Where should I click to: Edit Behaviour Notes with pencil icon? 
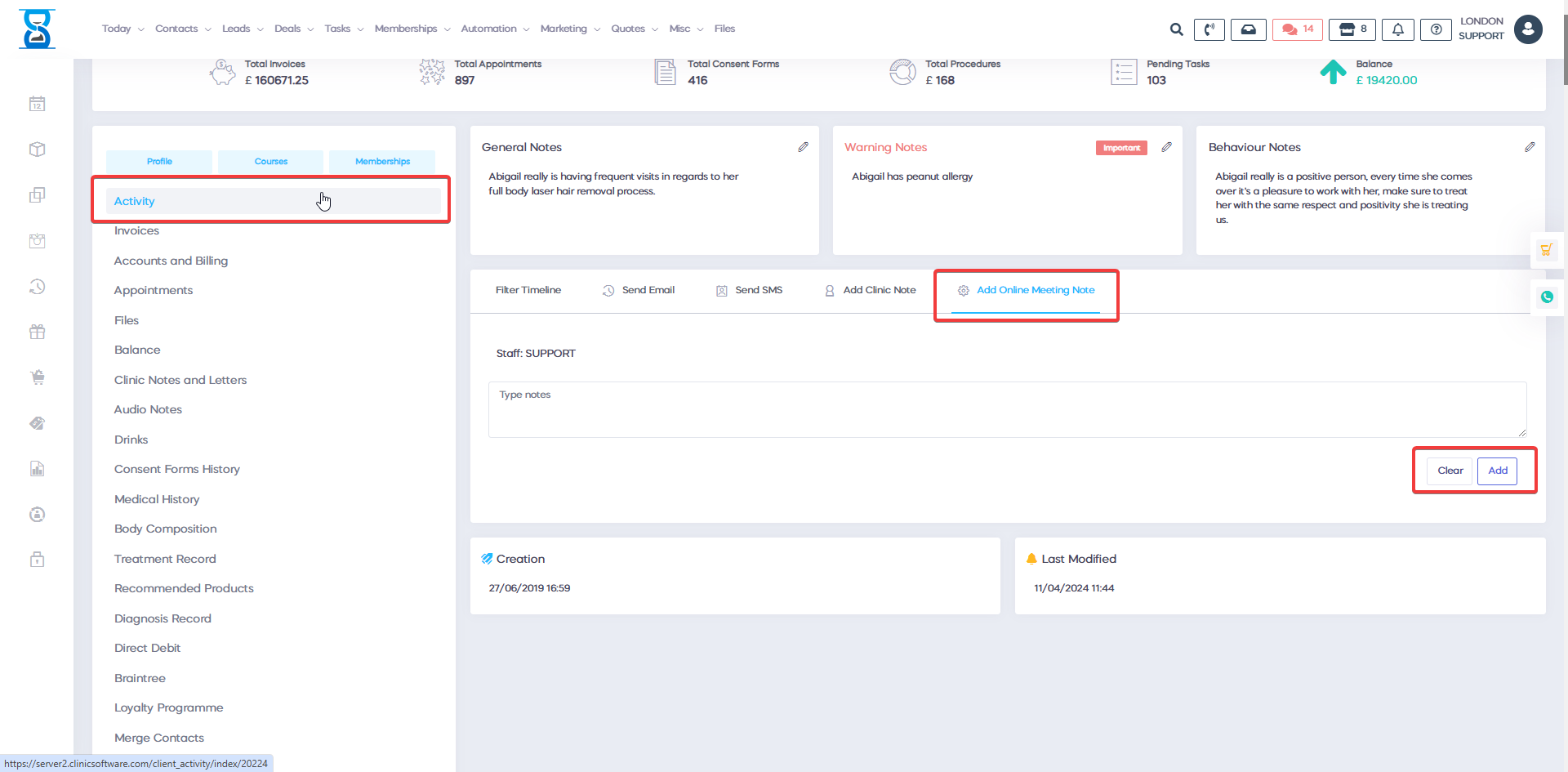pyautogui.click(x=1529, y=147)
